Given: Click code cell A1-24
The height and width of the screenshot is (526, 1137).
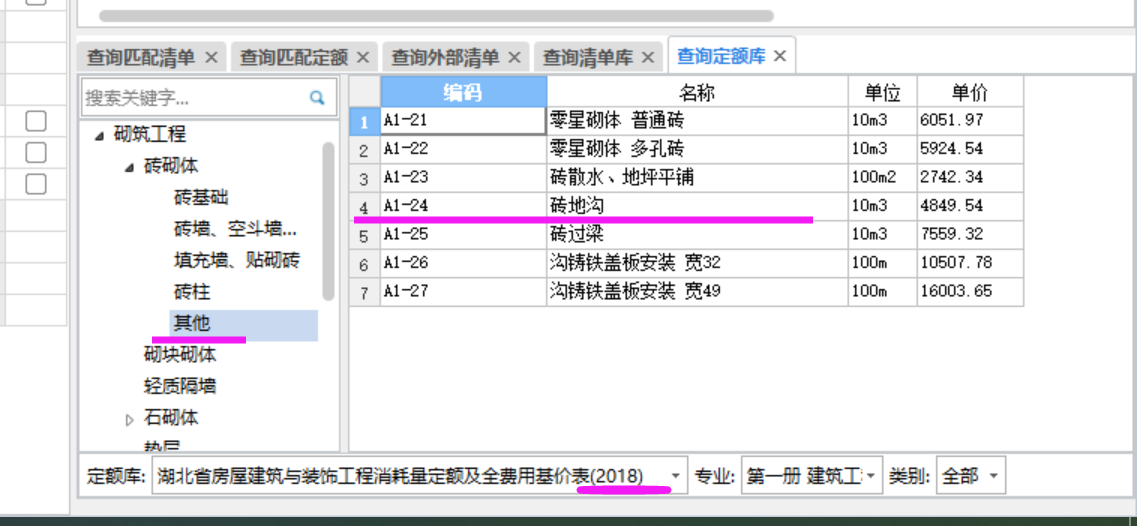Looking at the screenshot, I should coord(463,207).
